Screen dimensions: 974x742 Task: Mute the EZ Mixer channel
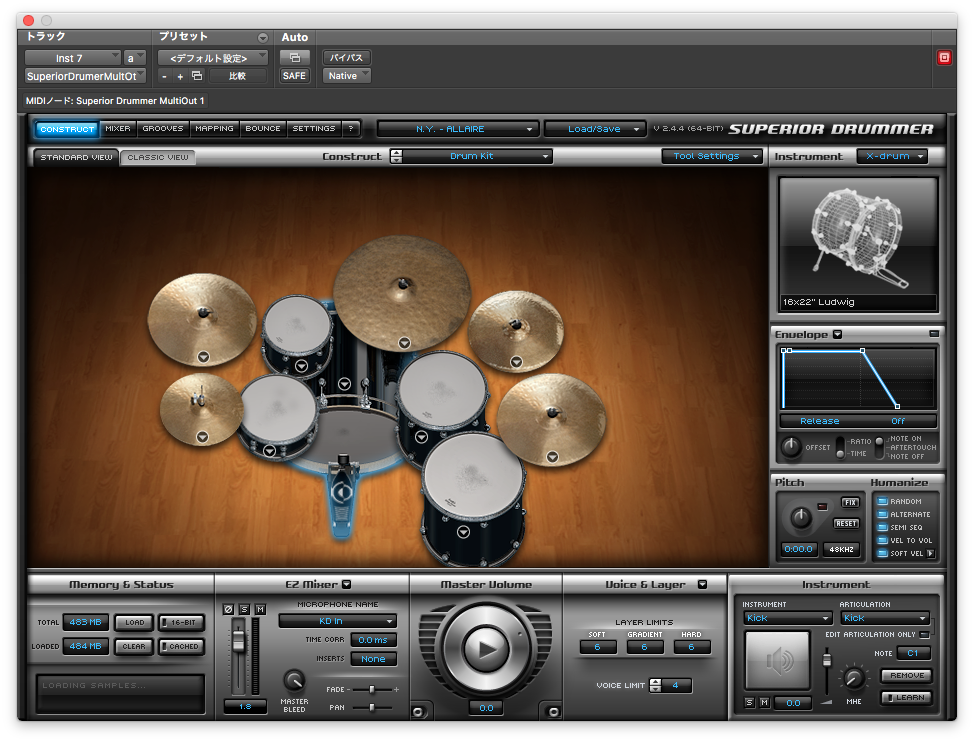260,609
